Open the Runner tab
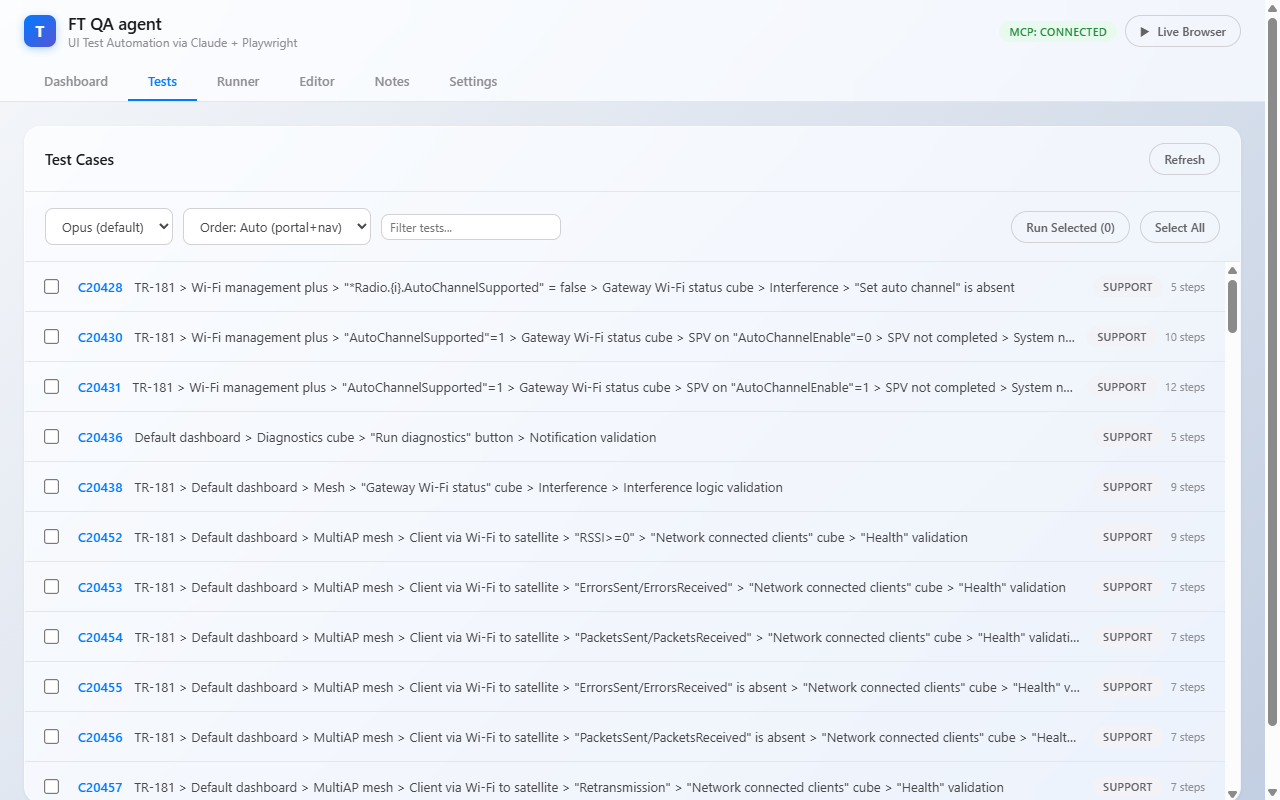The height and width of the screenshot is (800, 1280). (238, 82)
